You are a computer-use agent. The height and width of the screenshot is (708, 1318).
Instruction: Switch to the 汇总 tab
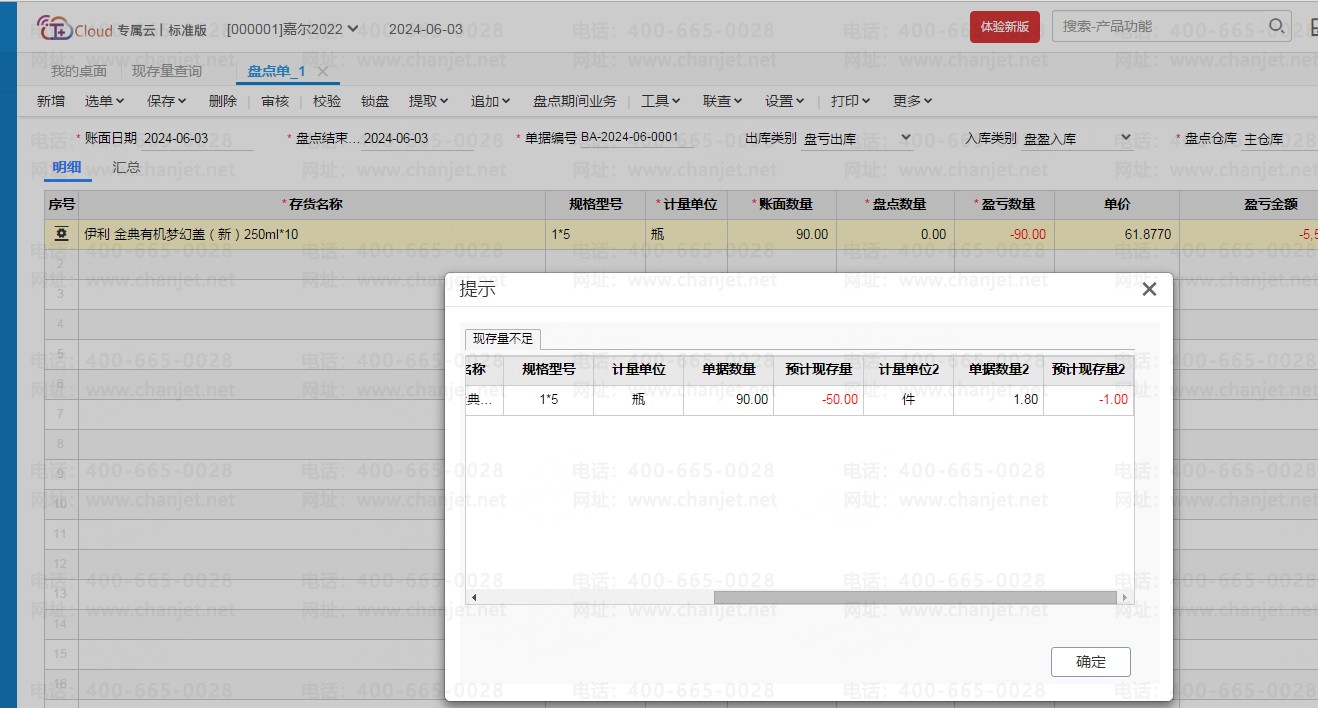(x=126, y=167)
